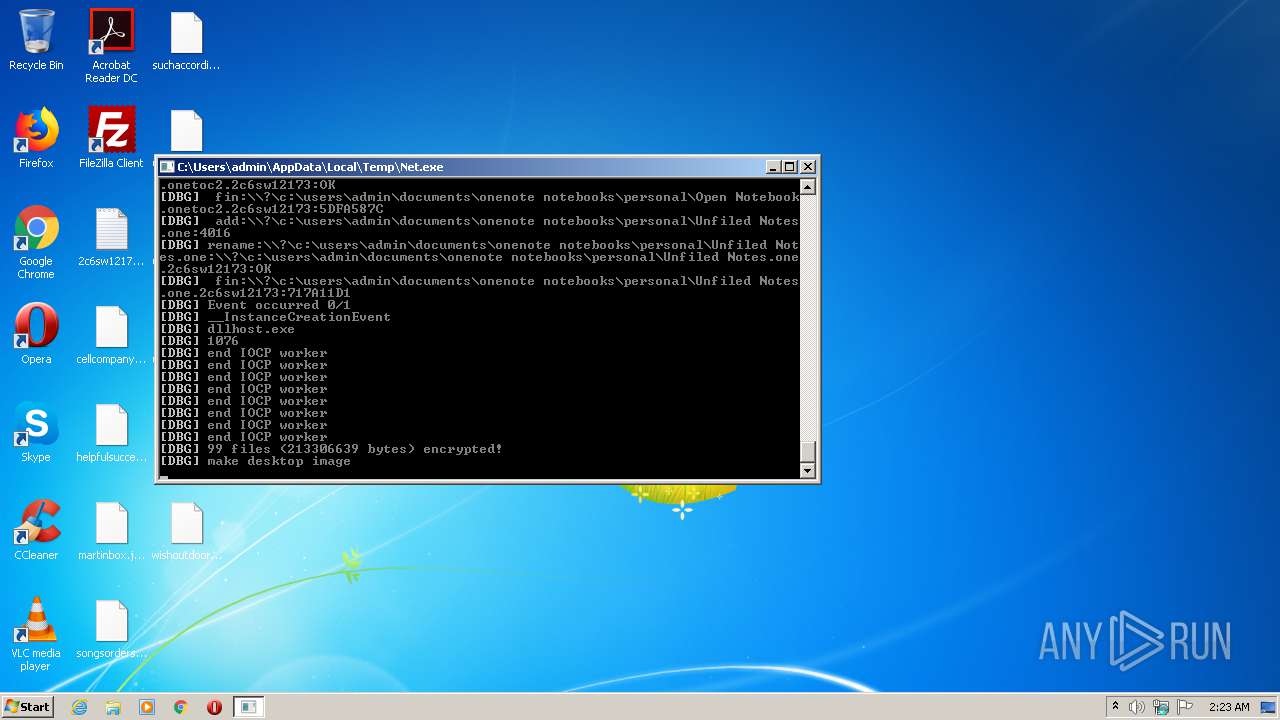Viewport: 1280px width, 720px height.
Task: Open Opera from the taskbar
Action: (214, 707)
